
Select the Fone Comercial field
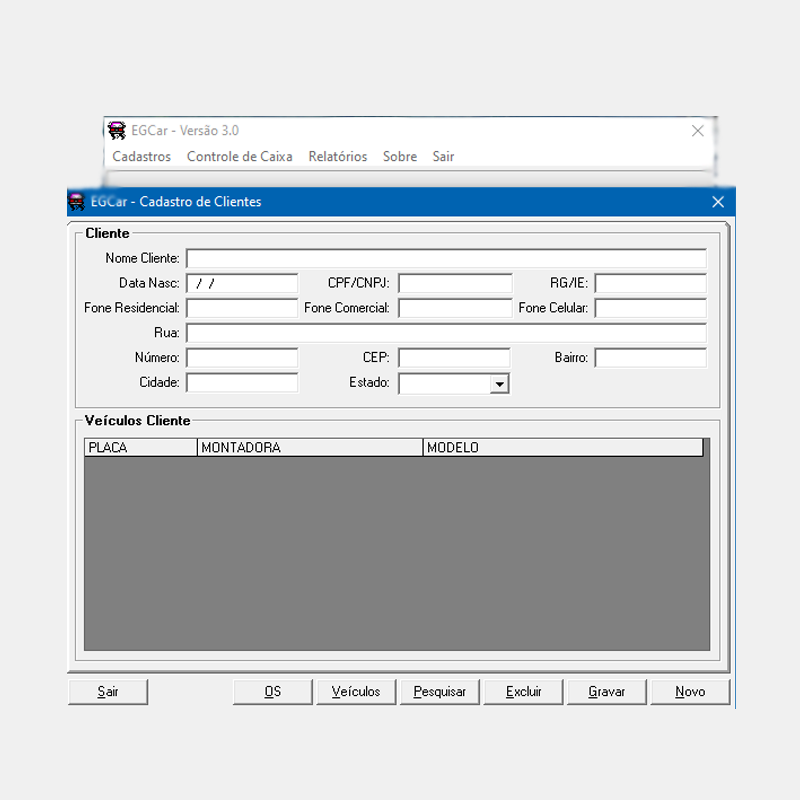pos(455,308)
